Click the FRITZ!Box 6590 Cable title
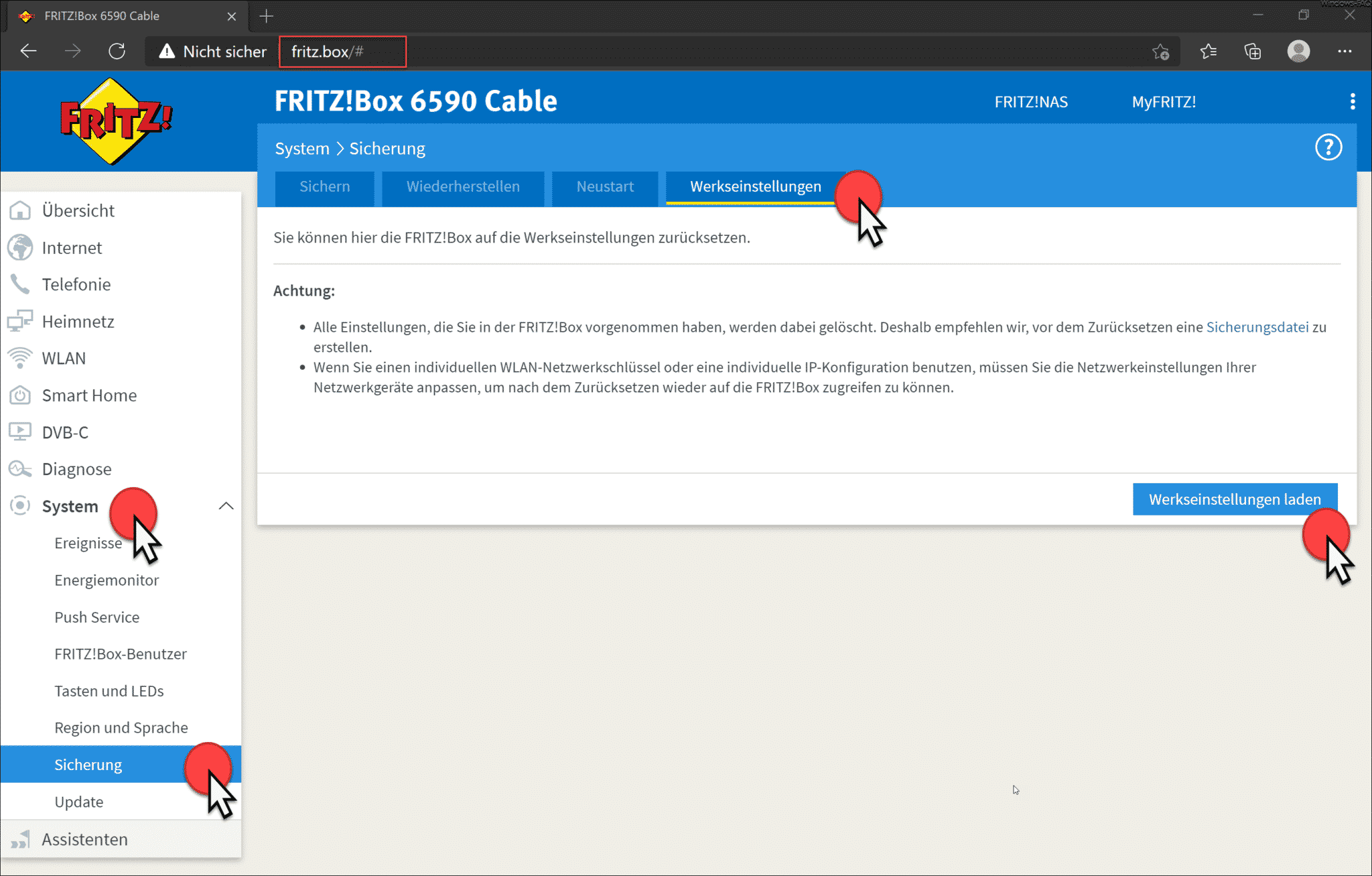The width and height of the screenshot is (1372, 876). tap(415, 101)
